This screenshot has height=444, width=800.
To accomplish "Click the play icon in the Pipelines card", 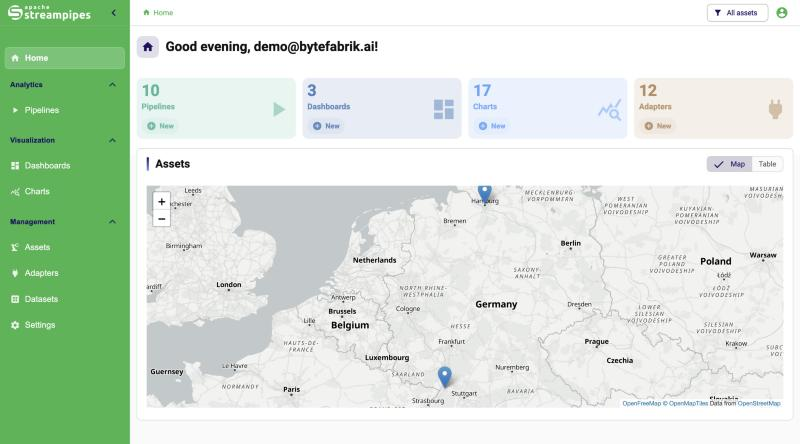I will pyautogui.click(x=279, y=109).
